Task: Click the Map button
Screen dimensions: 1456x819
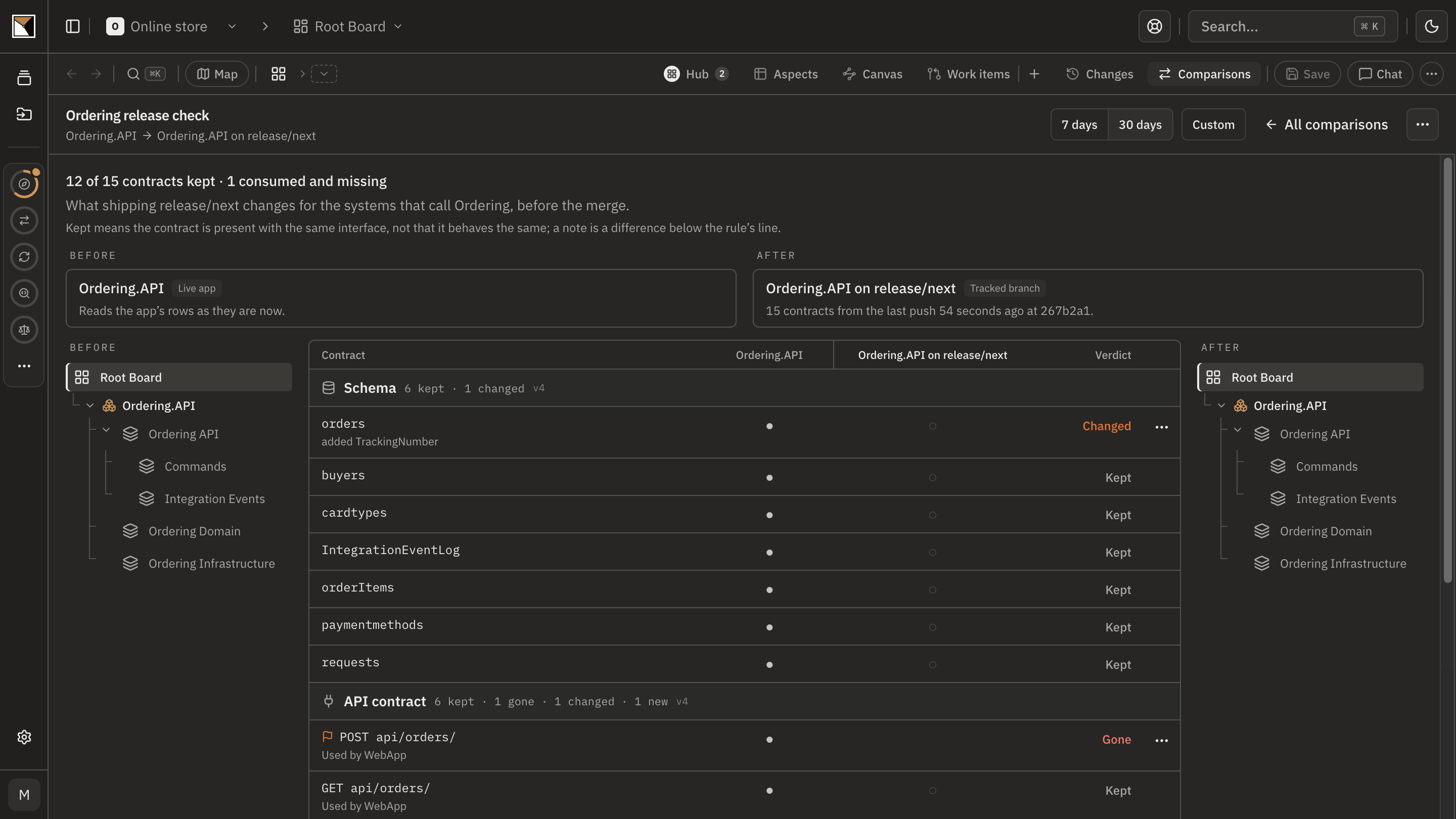Action: tap(217, 74)
